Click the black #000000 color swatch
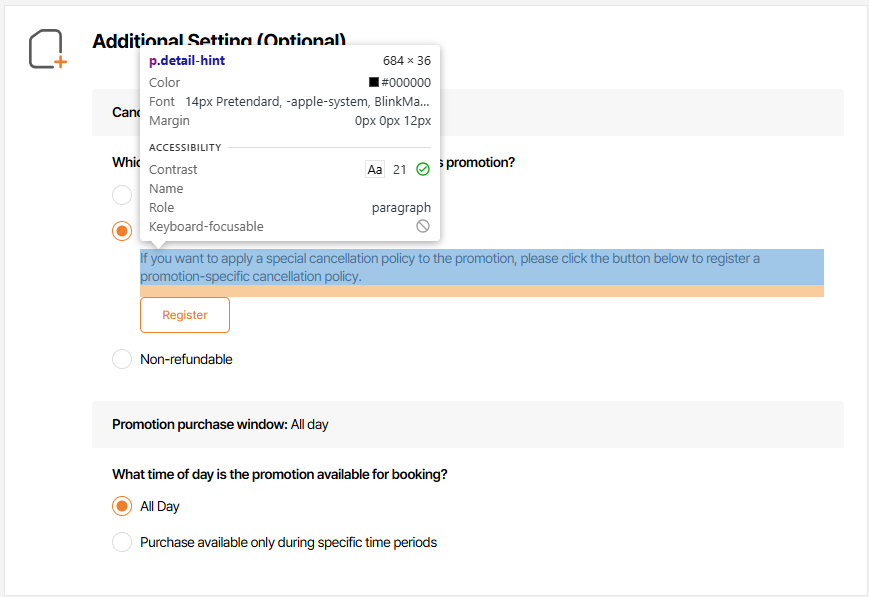This screenshot has width=869, height=597. click(x=374, y=83)
